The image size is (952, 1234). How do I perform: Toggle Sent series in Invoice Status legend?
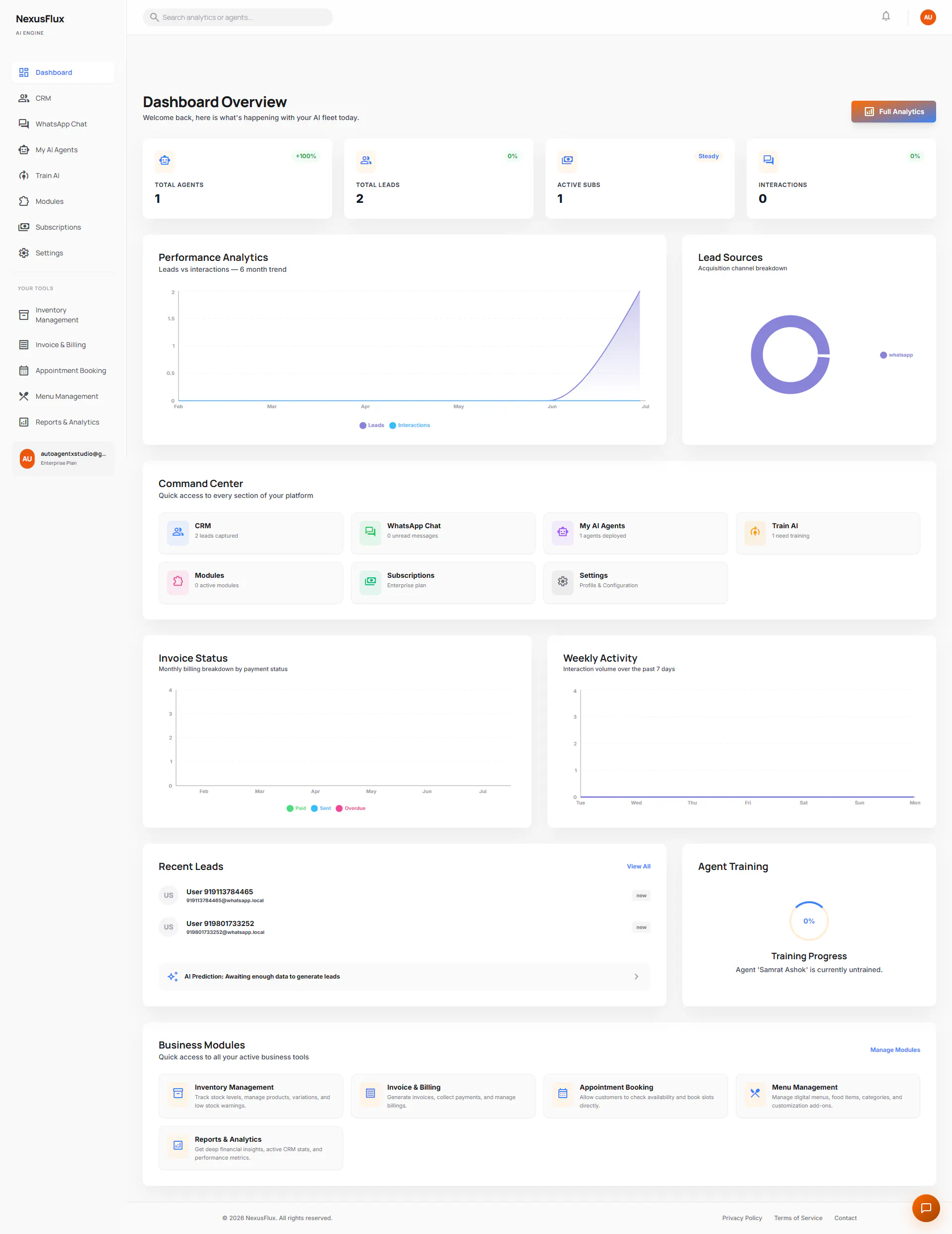click(321, 808)
